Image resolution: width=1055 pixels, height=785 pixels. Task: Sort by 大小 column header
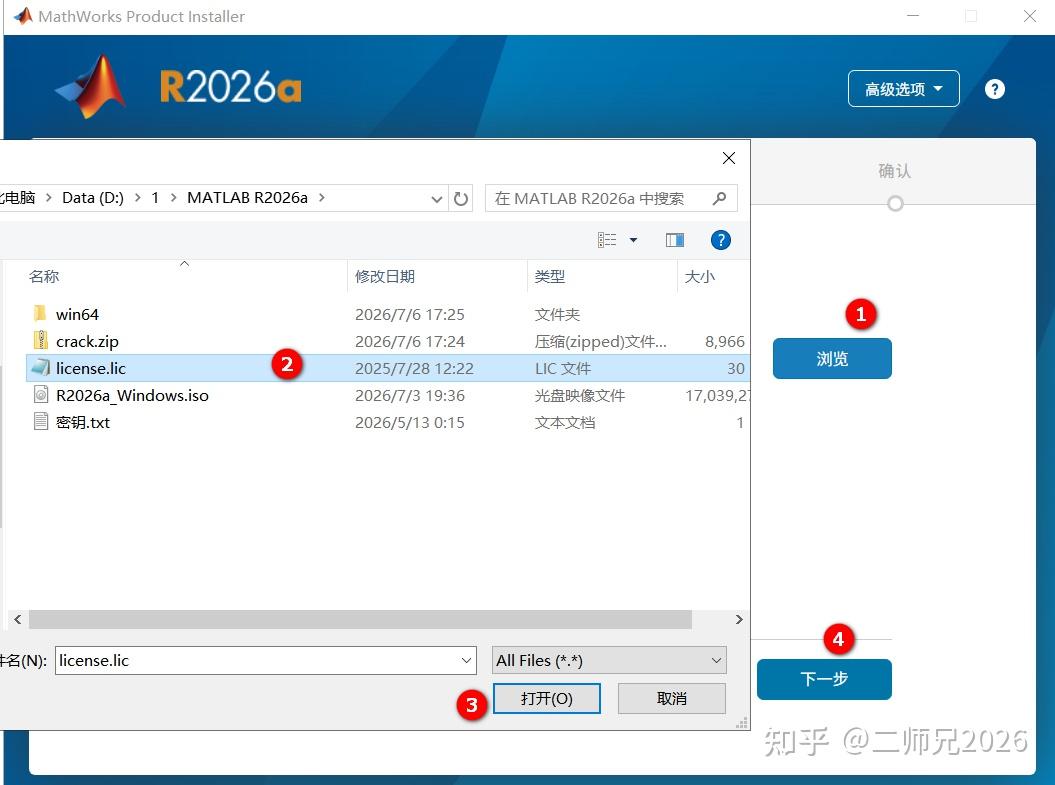pyautogui.click(x=700, y=276)
